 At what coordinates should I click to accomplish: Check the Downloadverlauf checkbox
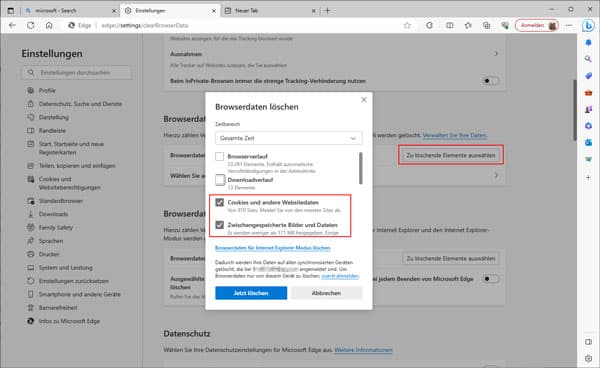point(220,180)
